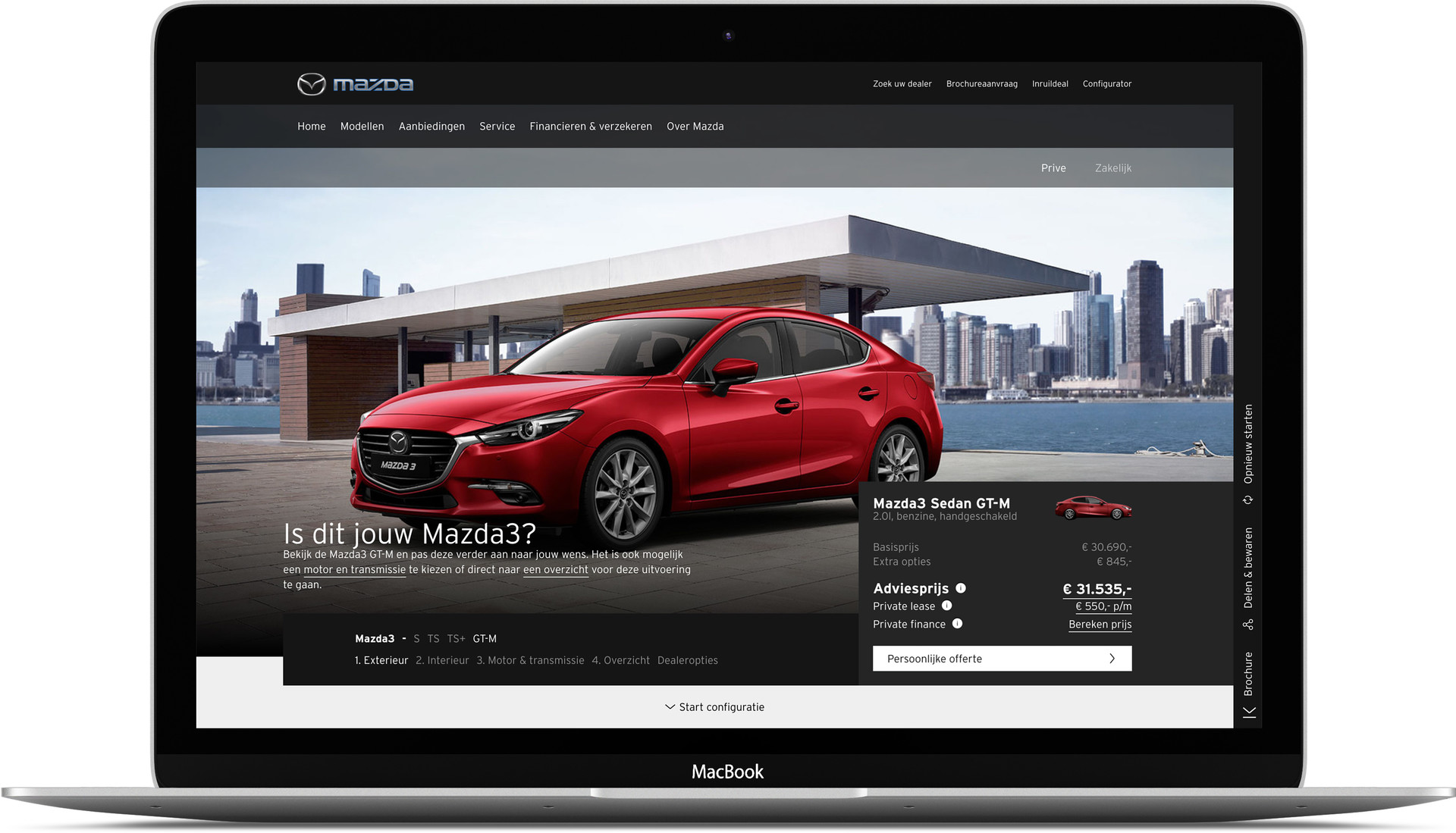Select the S trim level
The height and width of the screenshot is (833, 1456).
click(416, 639)
